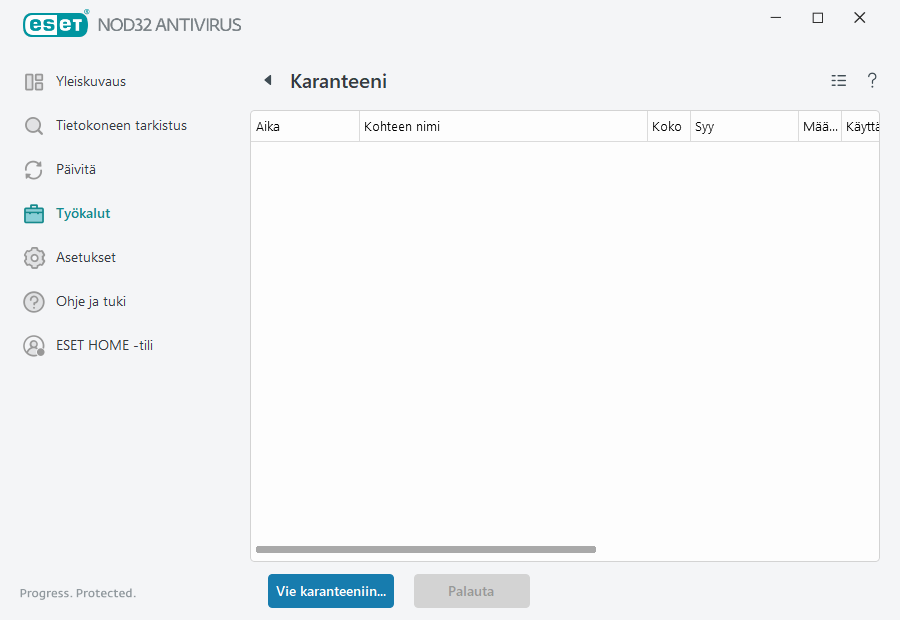
Task: Click the Päivitä update icon
Action: click(35, 169)
